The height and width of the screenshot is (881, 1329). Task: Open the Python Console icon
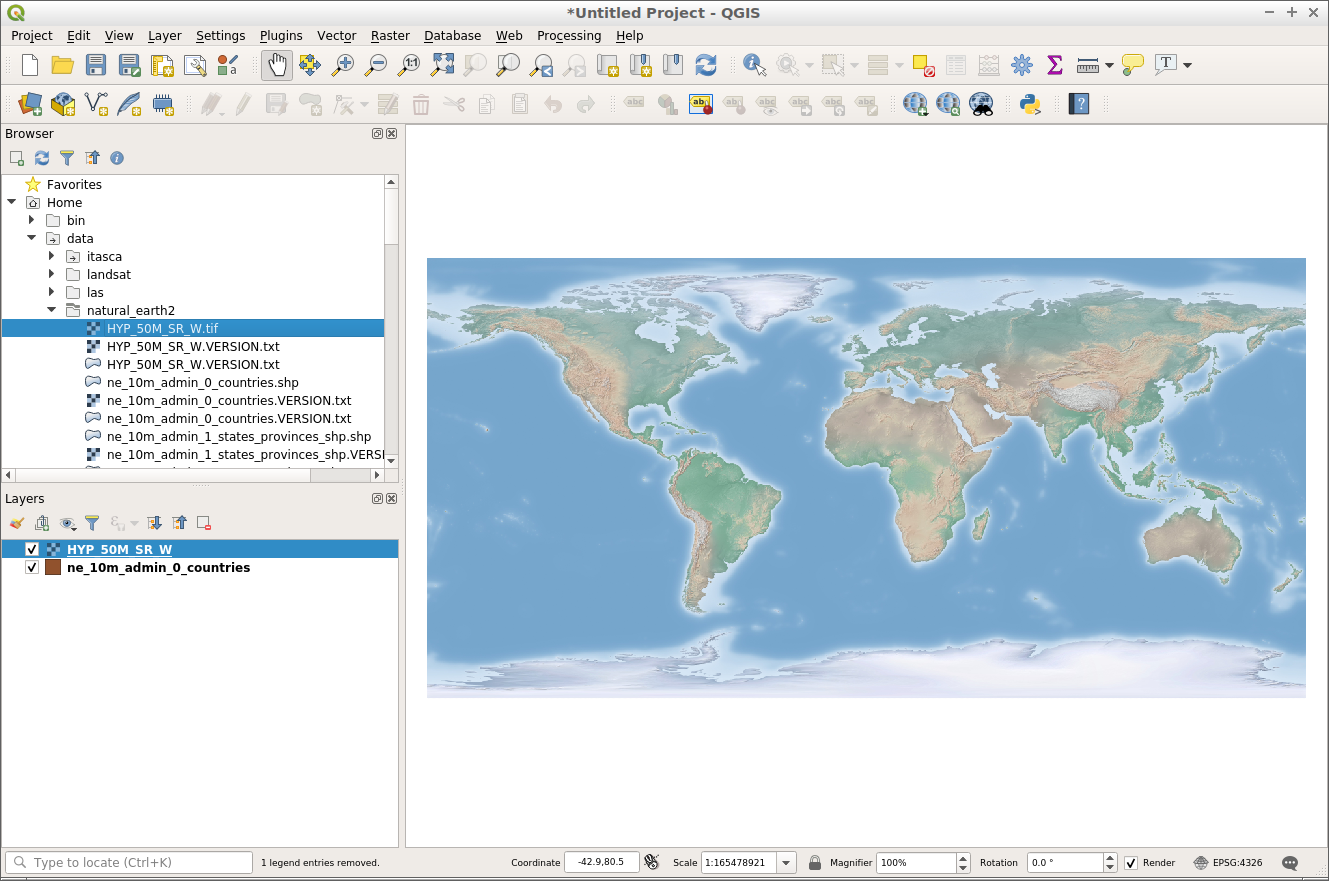[x=1030, y=104]
